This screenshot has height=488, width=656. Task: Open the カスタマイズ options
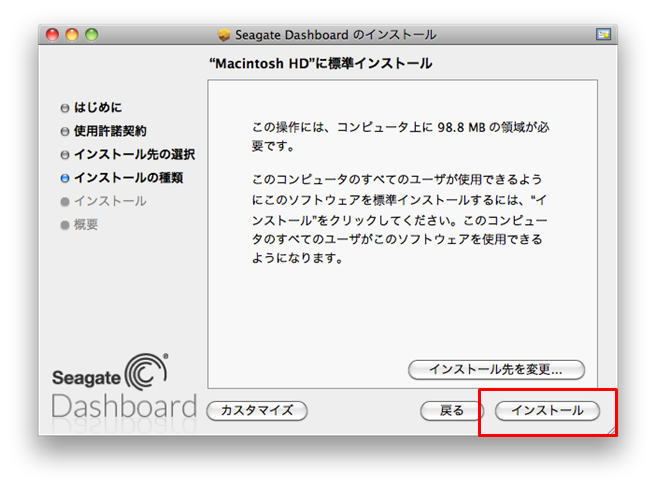click(x=257, y=410)
